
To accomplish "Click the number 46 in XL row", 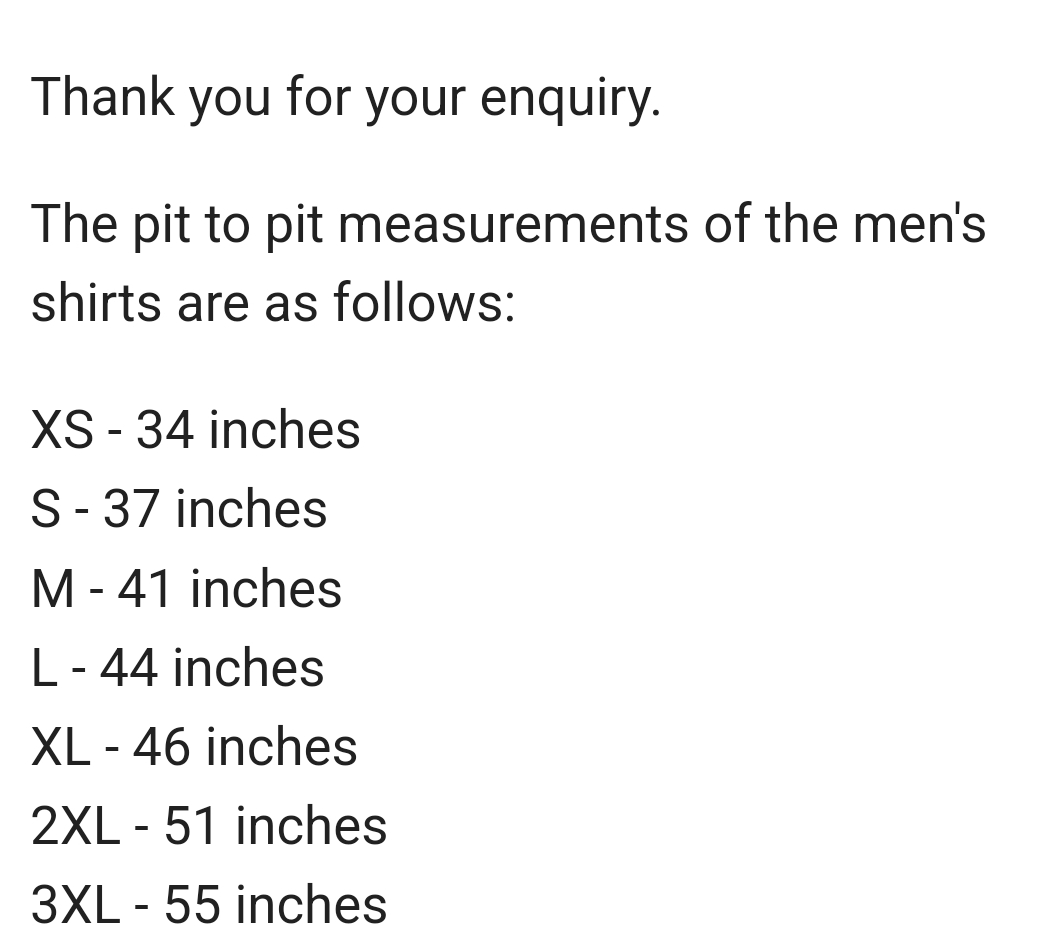I will coord(161,748).
